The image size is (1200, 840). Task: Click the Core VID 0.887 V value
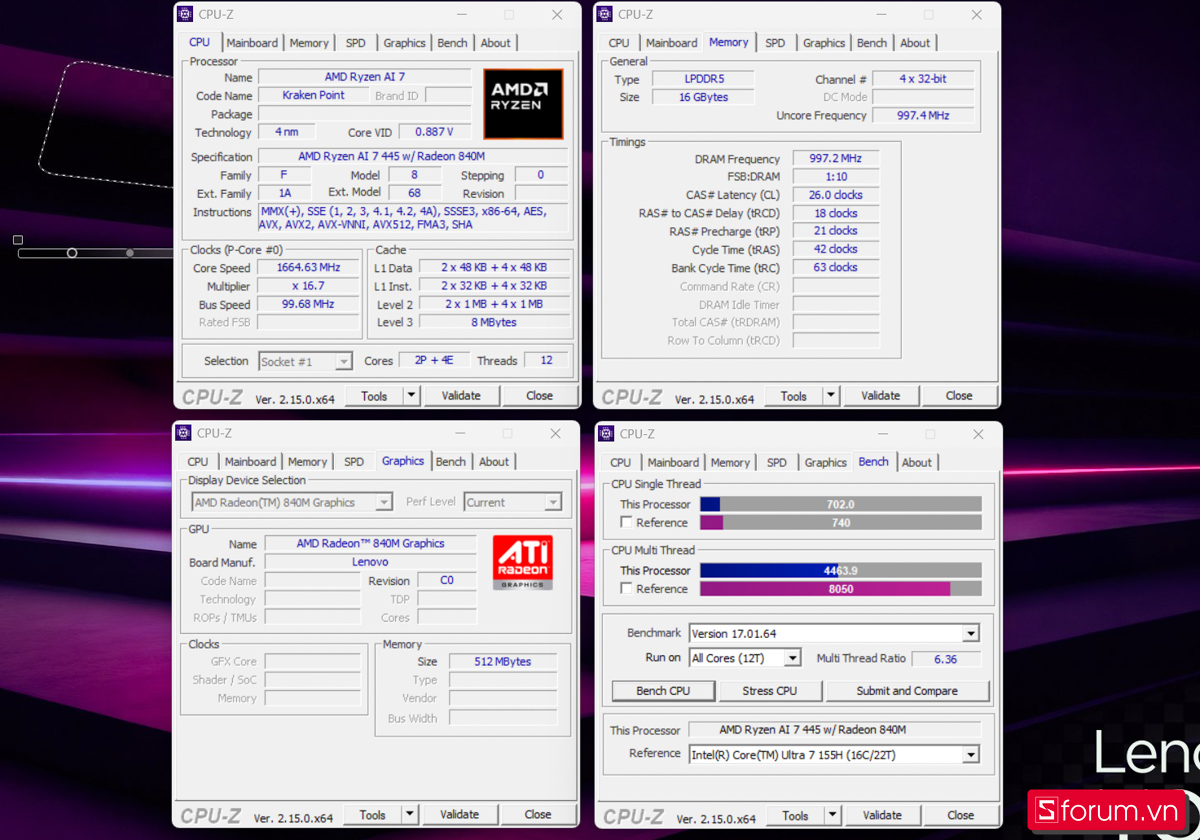434,132
